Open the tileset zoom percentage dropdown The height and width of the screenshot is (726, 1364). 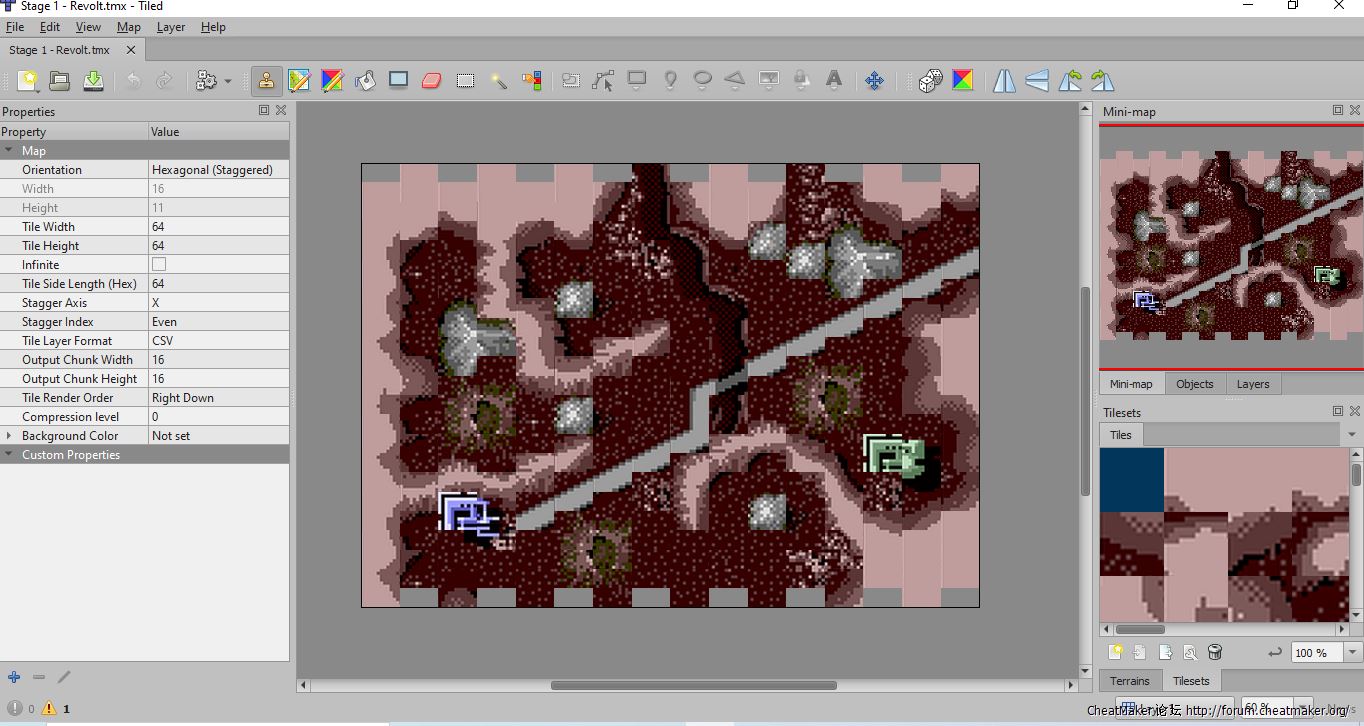1352,652
